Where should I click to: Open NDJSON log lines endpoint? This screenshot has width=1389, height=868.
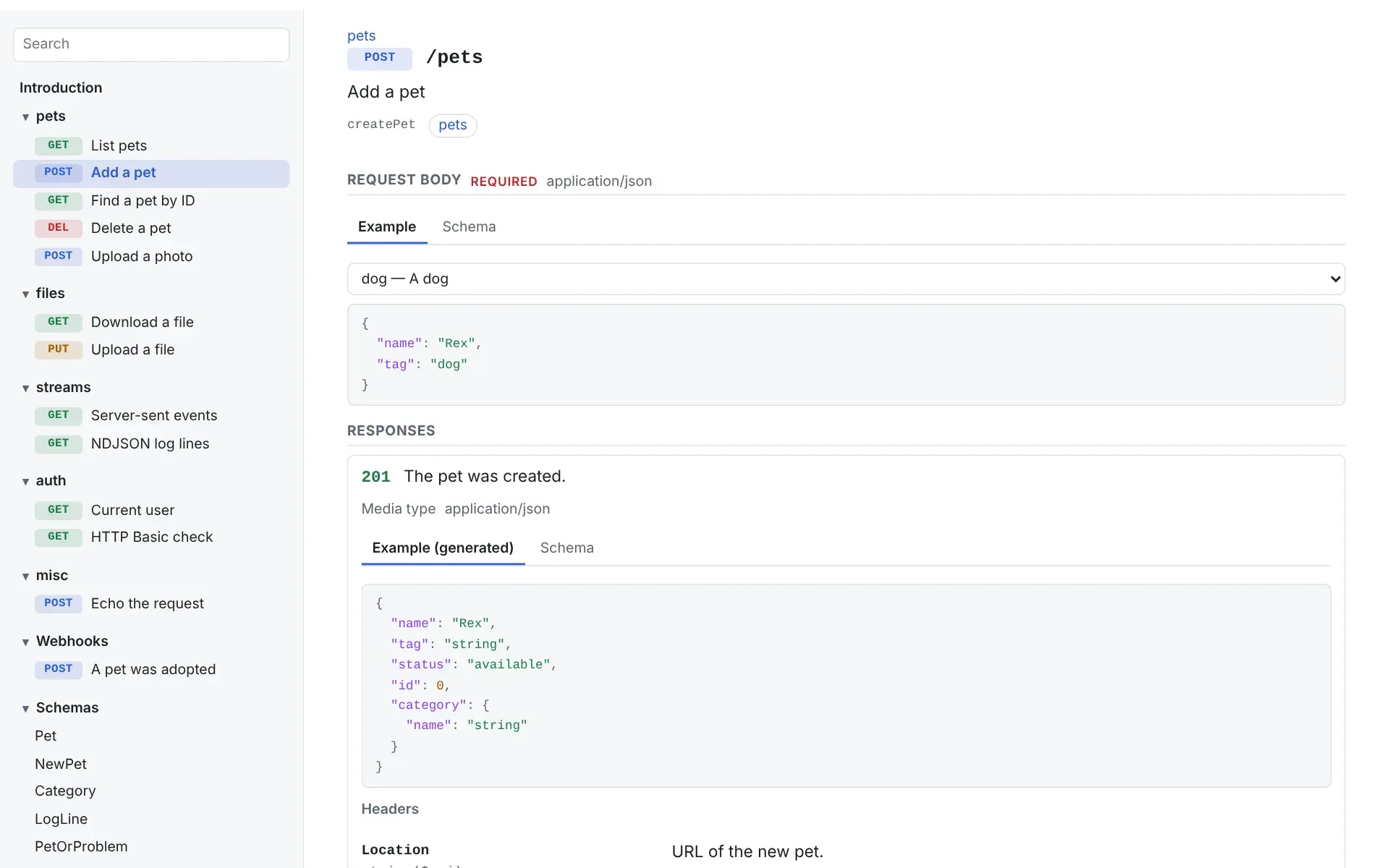[151, 443]
